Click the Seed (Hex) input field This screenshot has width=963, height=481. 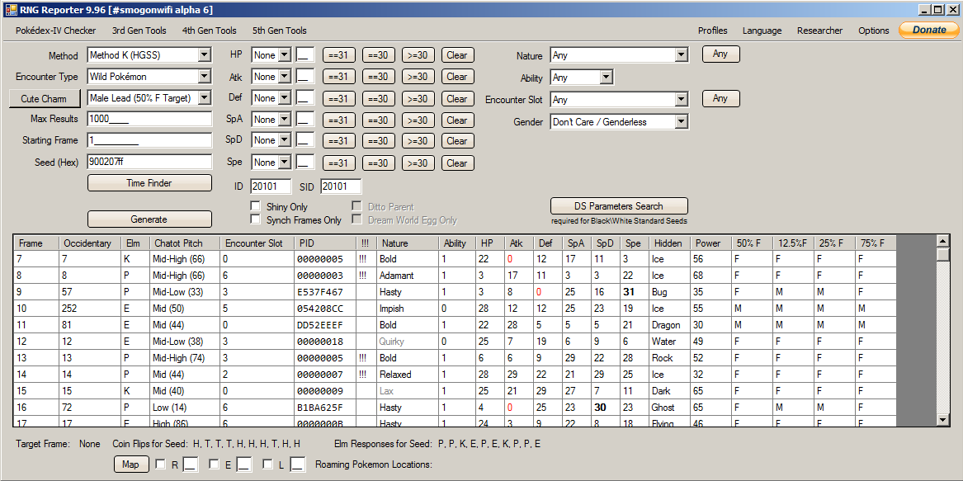(x=149, y=162)
